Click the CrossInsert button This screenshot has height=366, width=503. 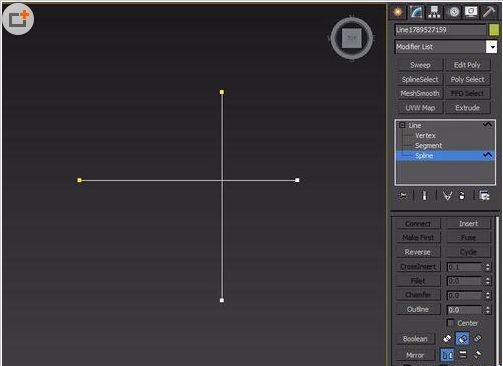pyautogui.click(x=418, y=266)
